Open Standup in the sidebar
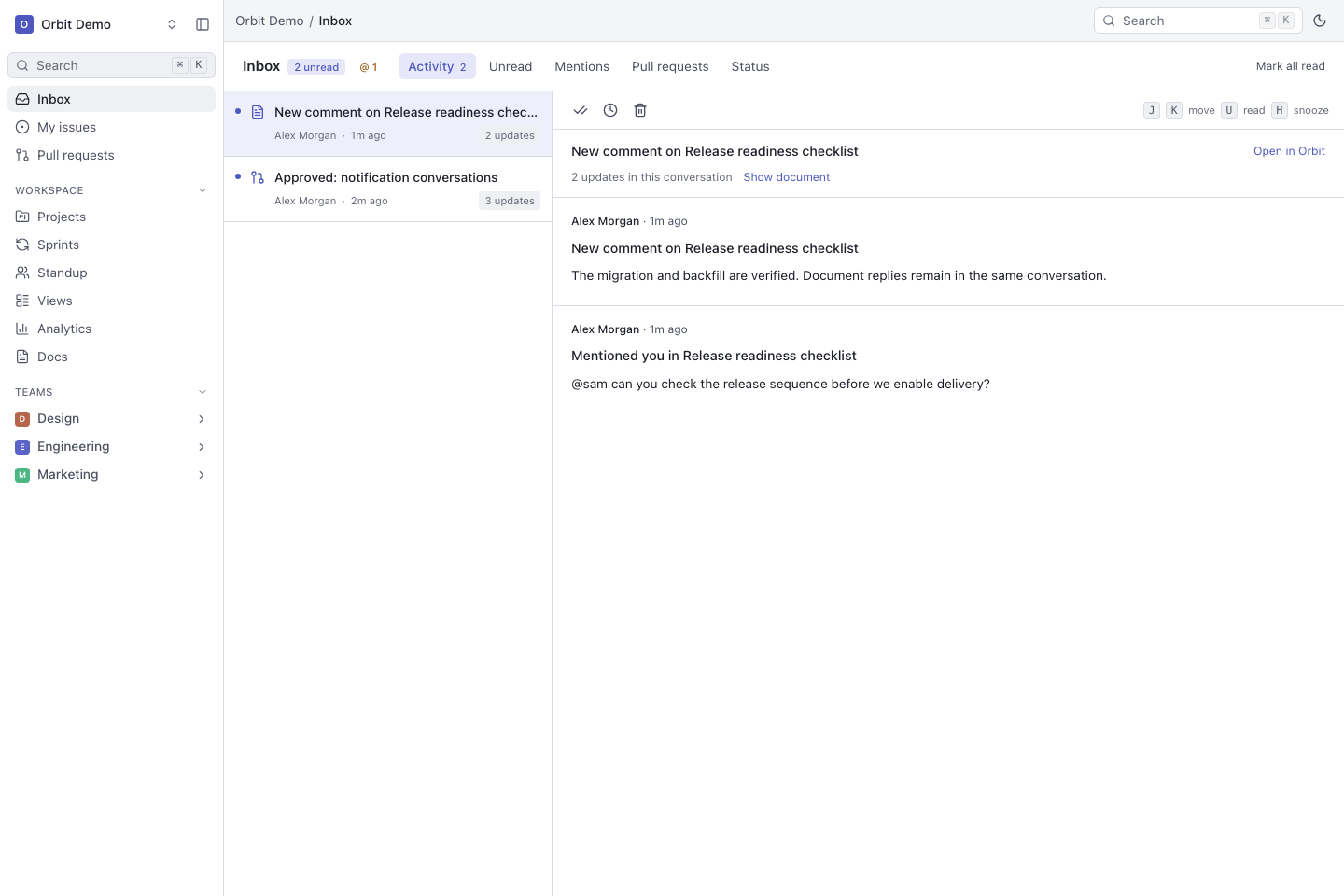 [x=111, y=273]
